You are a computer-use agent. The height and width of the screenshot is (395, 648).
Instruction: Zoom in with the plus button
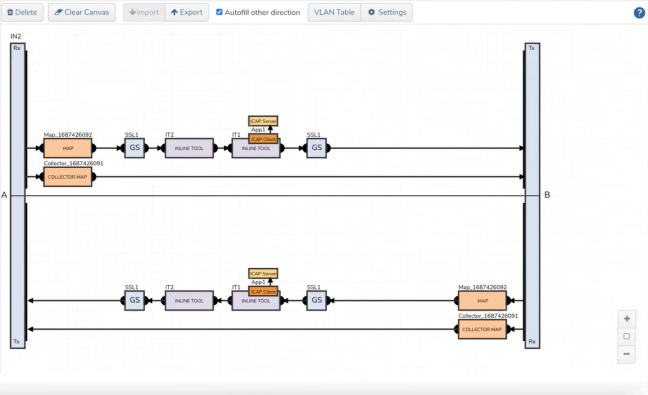pyautogui.click(x=627, y=319)
